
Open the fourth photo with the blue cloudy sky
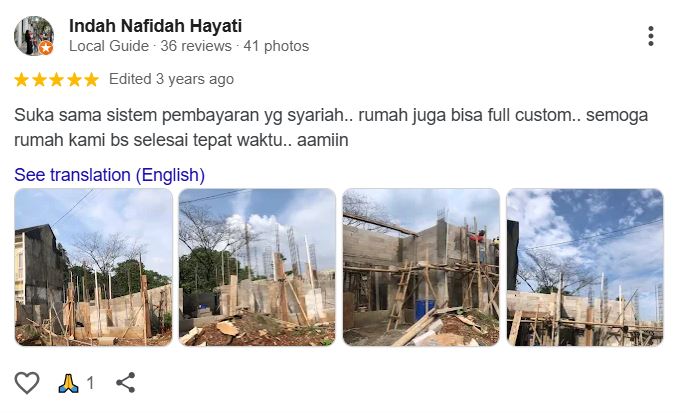click(x=585, y=267)
